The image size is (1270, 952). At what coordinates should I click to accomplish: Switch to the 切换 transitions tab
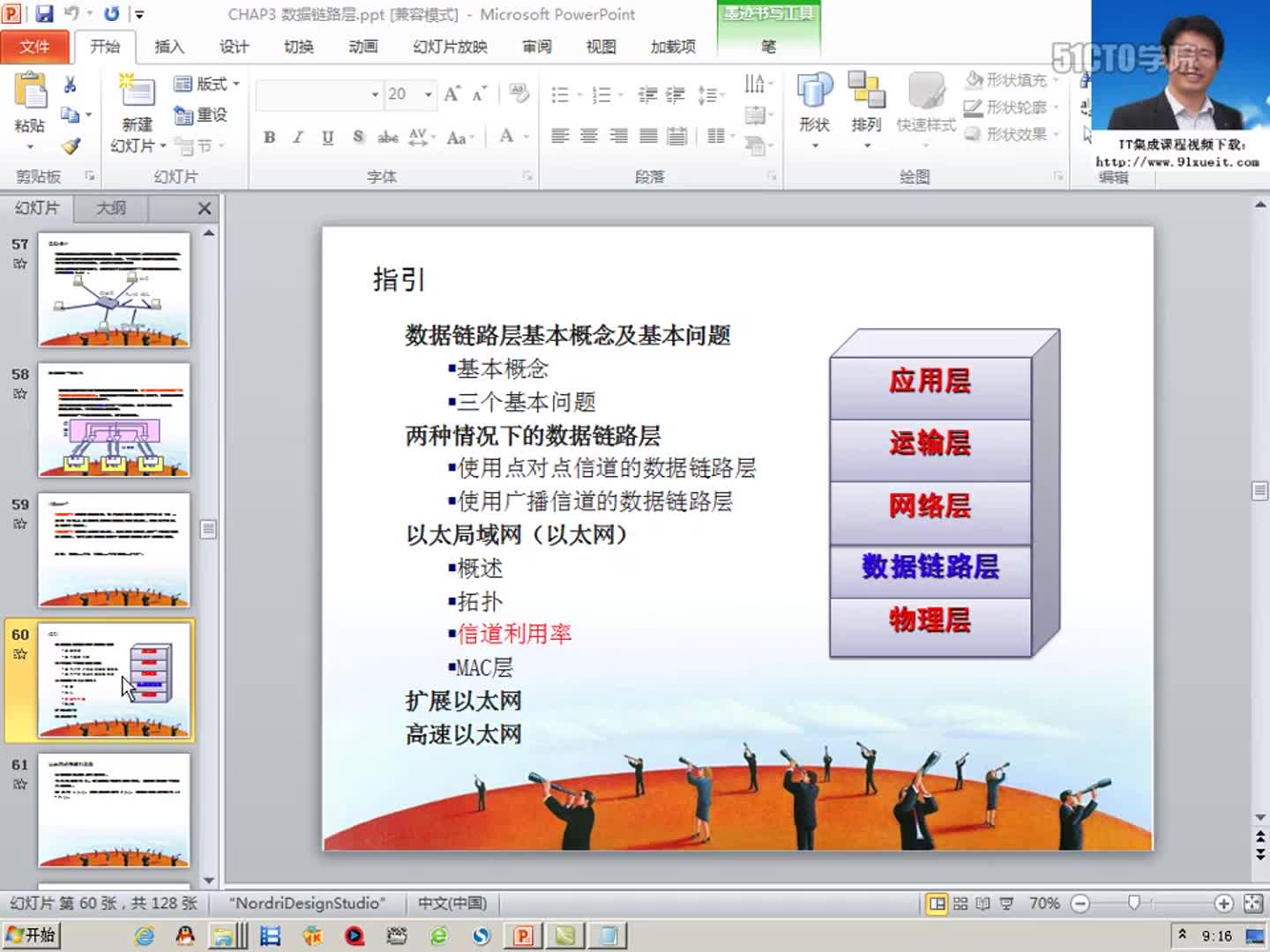[x=299, y=46]
